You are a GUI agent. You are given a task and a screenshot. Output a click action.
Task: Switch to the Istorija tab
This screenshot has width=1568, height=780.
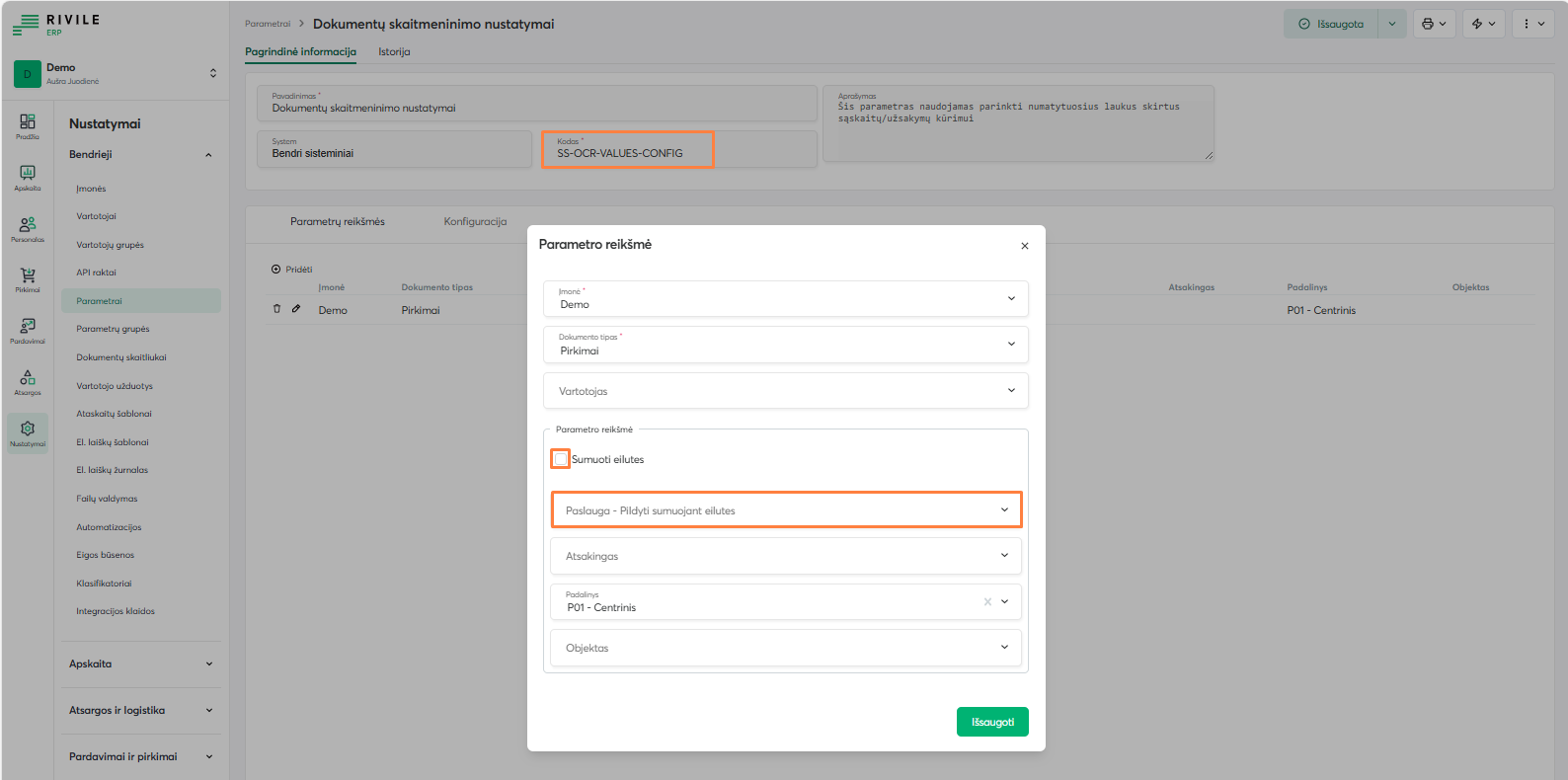(394, 51)
